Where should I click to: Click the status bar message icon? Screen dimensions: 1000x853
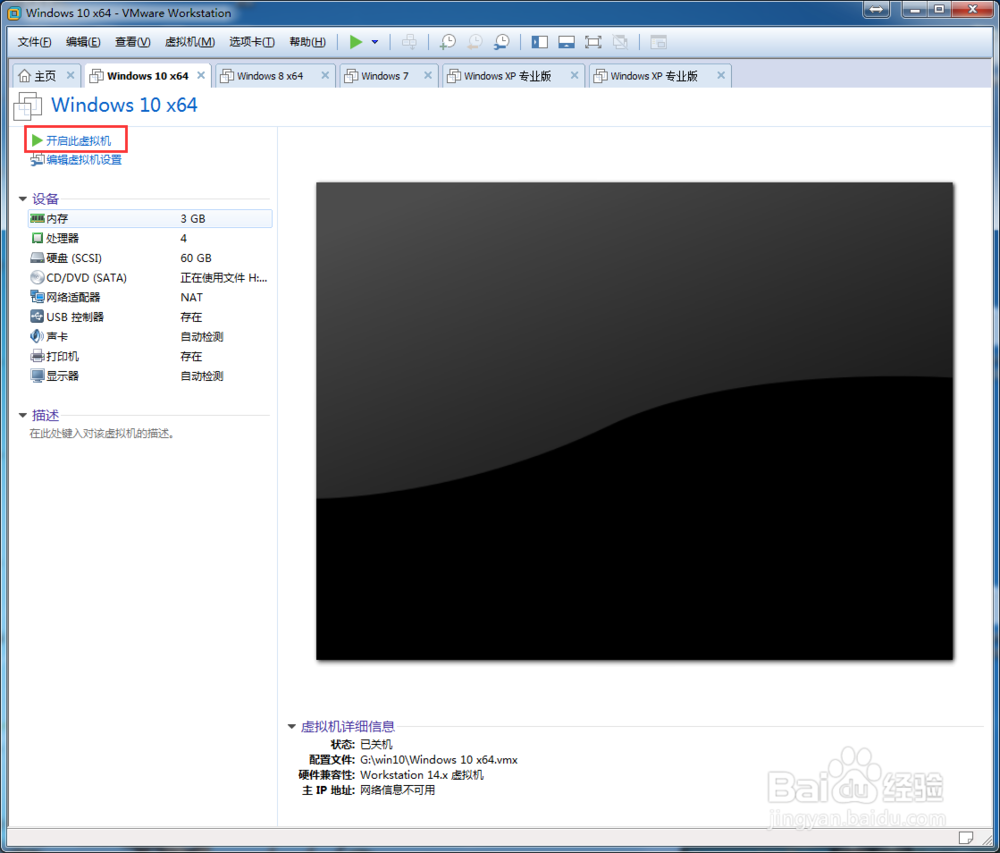tap(966, 836)
